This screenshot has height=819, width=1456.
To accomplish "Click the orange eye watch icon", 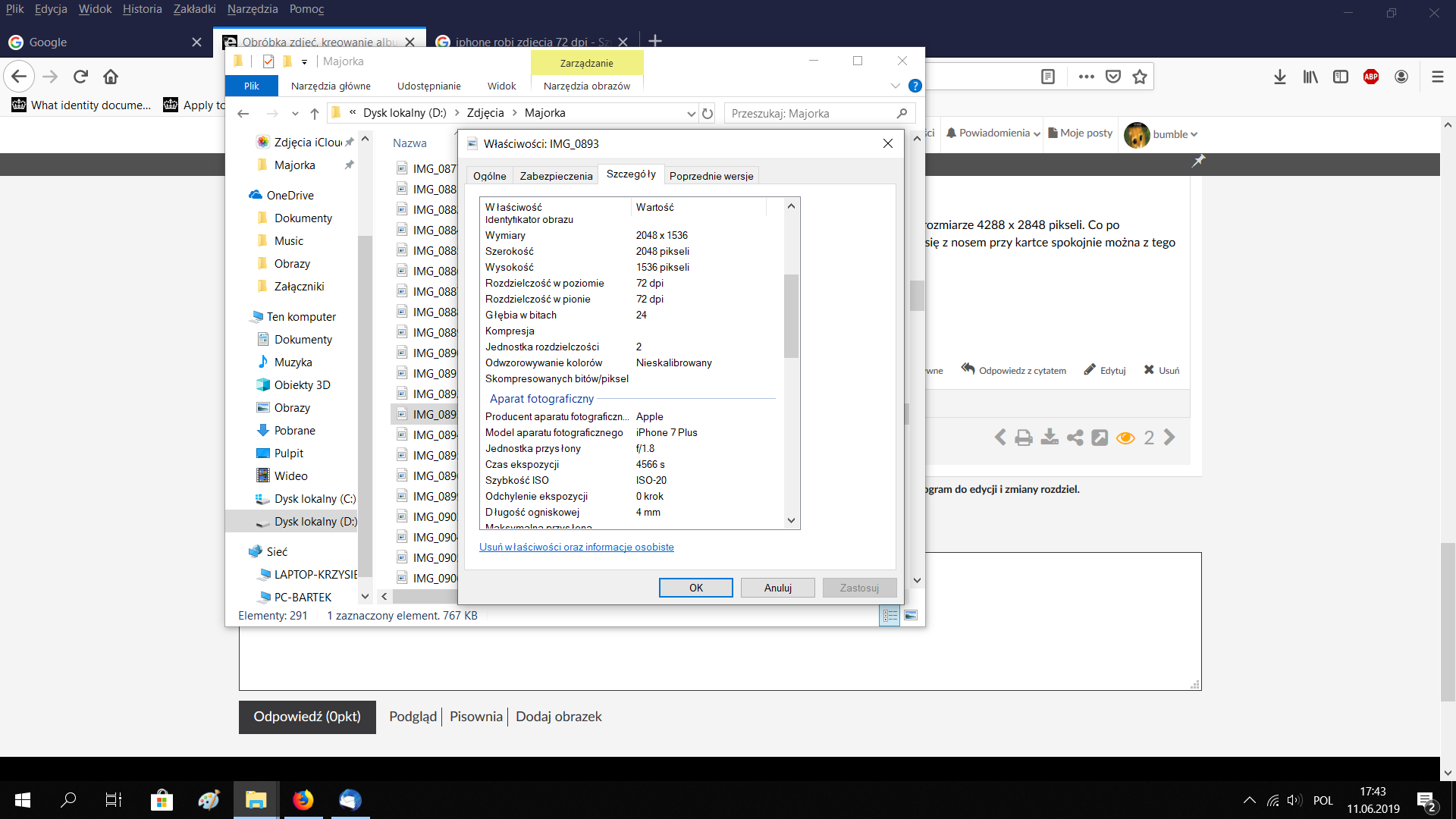I will 1125,438.
